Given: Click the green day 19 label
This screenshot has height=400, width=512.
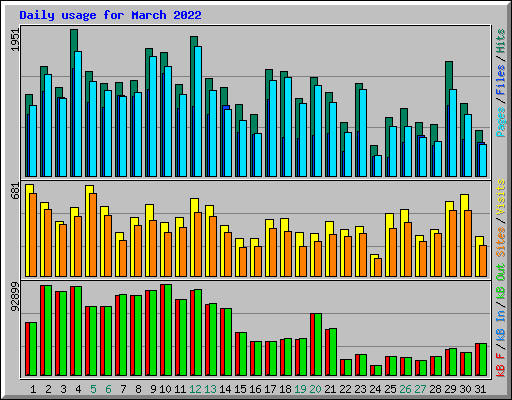Looking at the screenshot, I should point(300,389).
